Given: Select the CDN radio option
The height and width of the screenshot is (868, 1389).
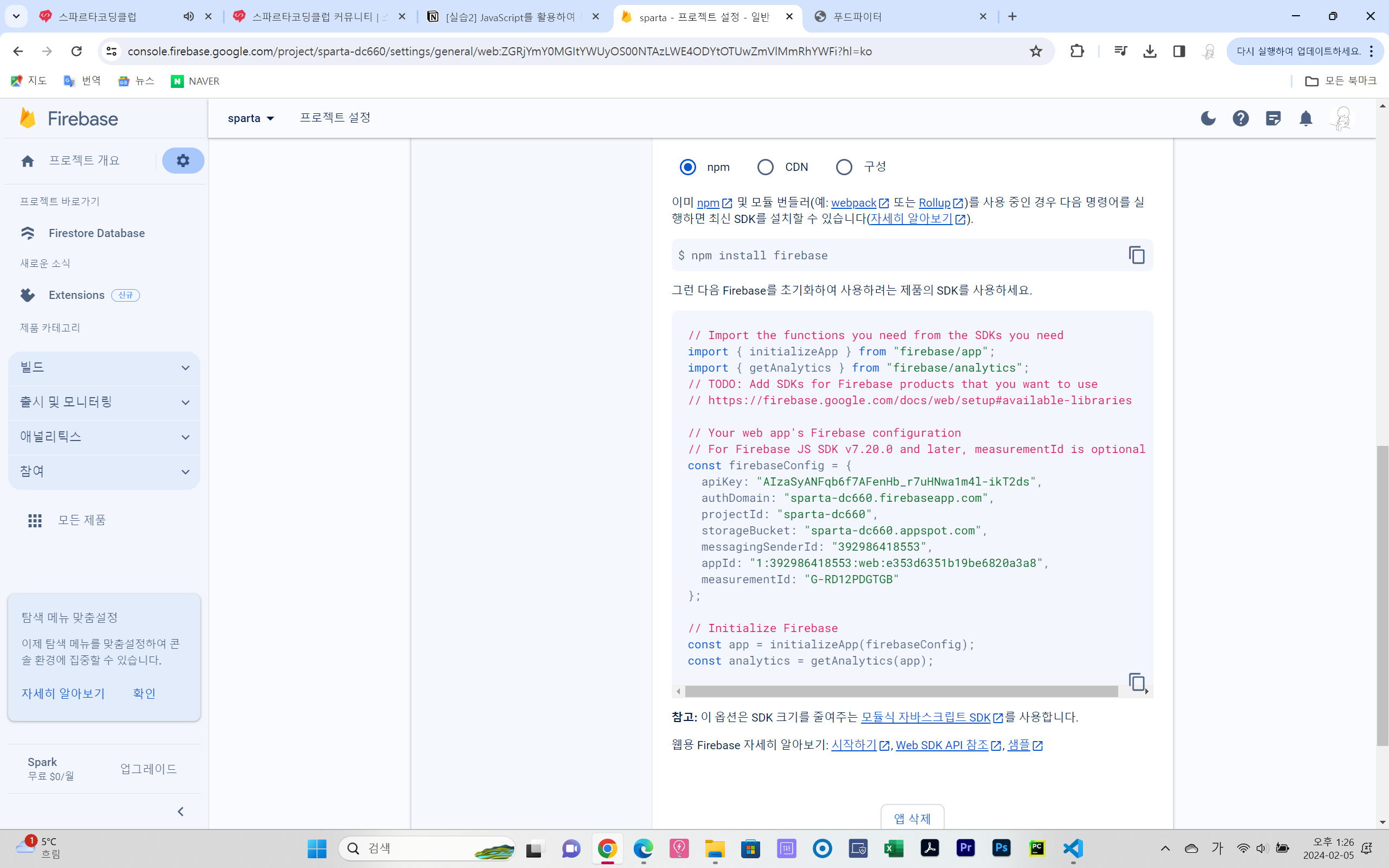Looking at the screenshot, I should 765,167.
